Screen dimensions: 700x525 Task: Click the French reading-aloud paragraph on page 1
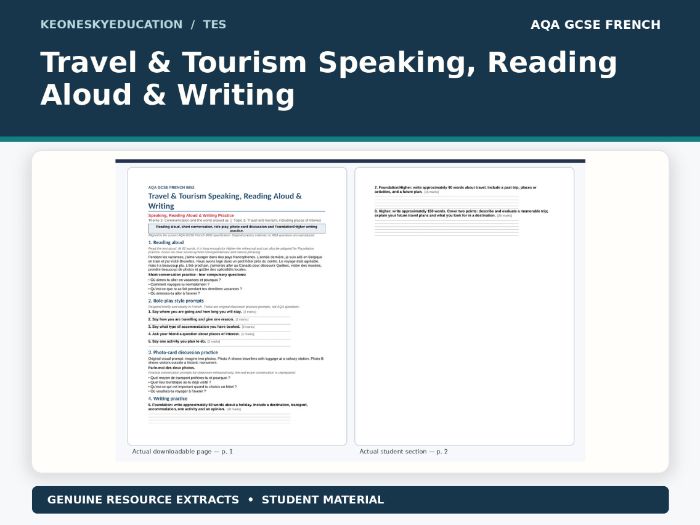[235, 263]
